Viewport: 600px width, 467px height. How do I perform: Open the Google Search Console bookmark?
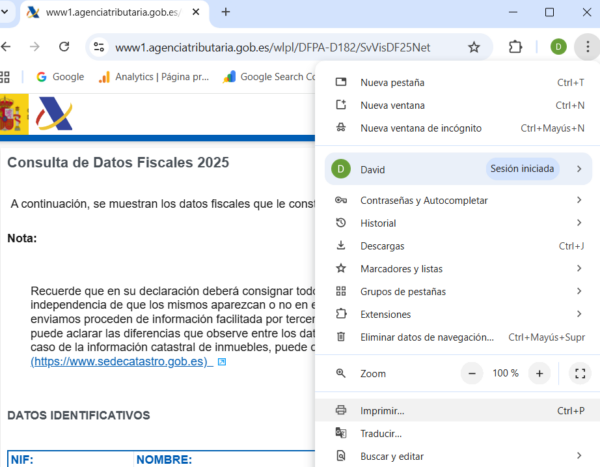click(269, 77)
